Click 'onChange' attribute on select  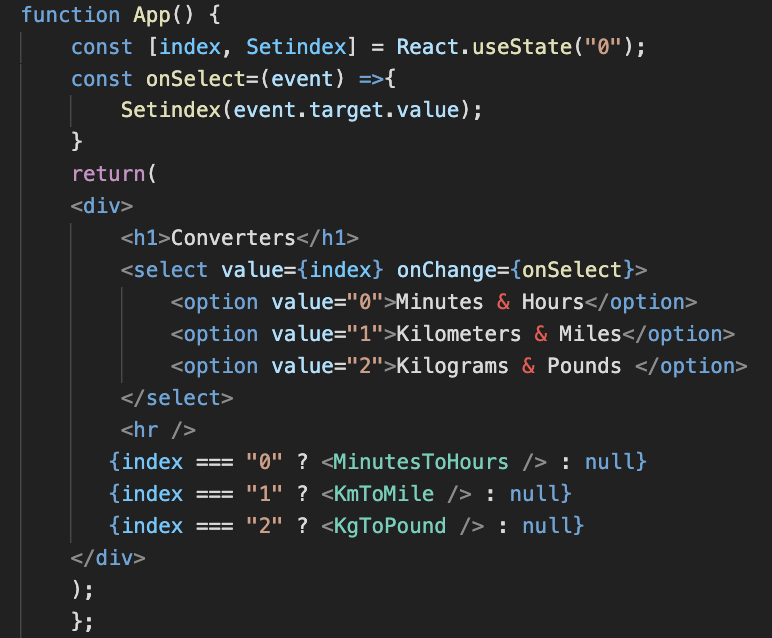point(447,270)
